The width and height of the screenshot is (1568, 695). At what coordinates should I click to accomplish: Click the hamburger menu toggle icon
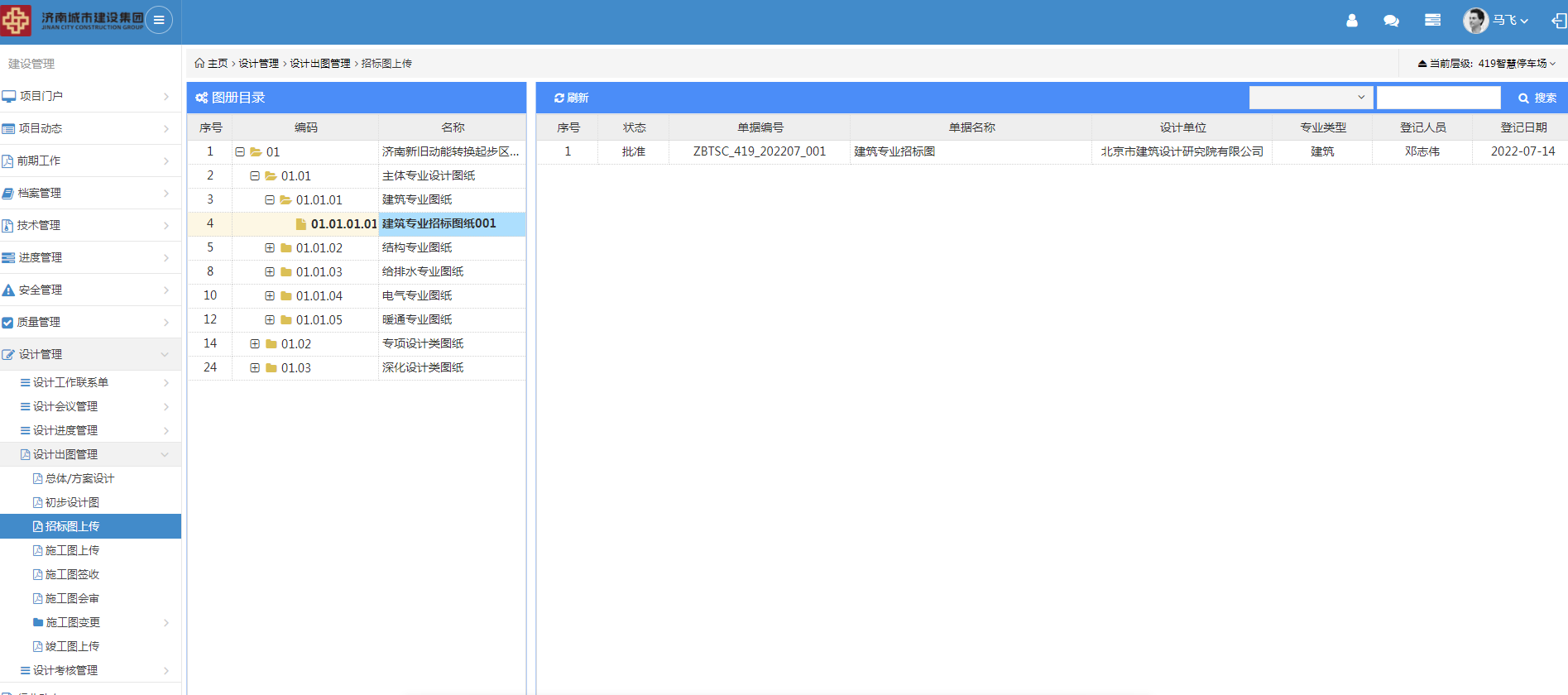click(x=159, y=20)
